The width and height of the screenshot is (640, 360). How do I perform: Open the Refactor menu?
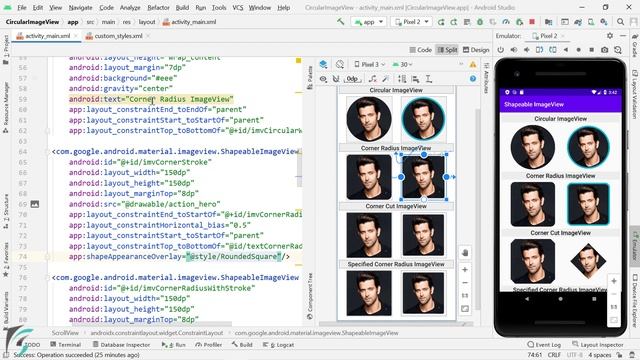[158, 7]
